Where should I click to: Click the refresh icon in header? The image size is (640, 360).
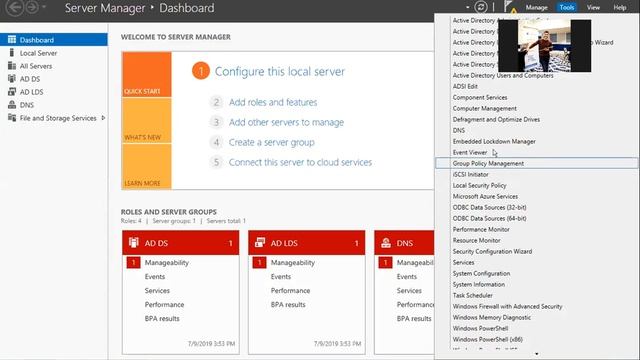coord(481,7)
